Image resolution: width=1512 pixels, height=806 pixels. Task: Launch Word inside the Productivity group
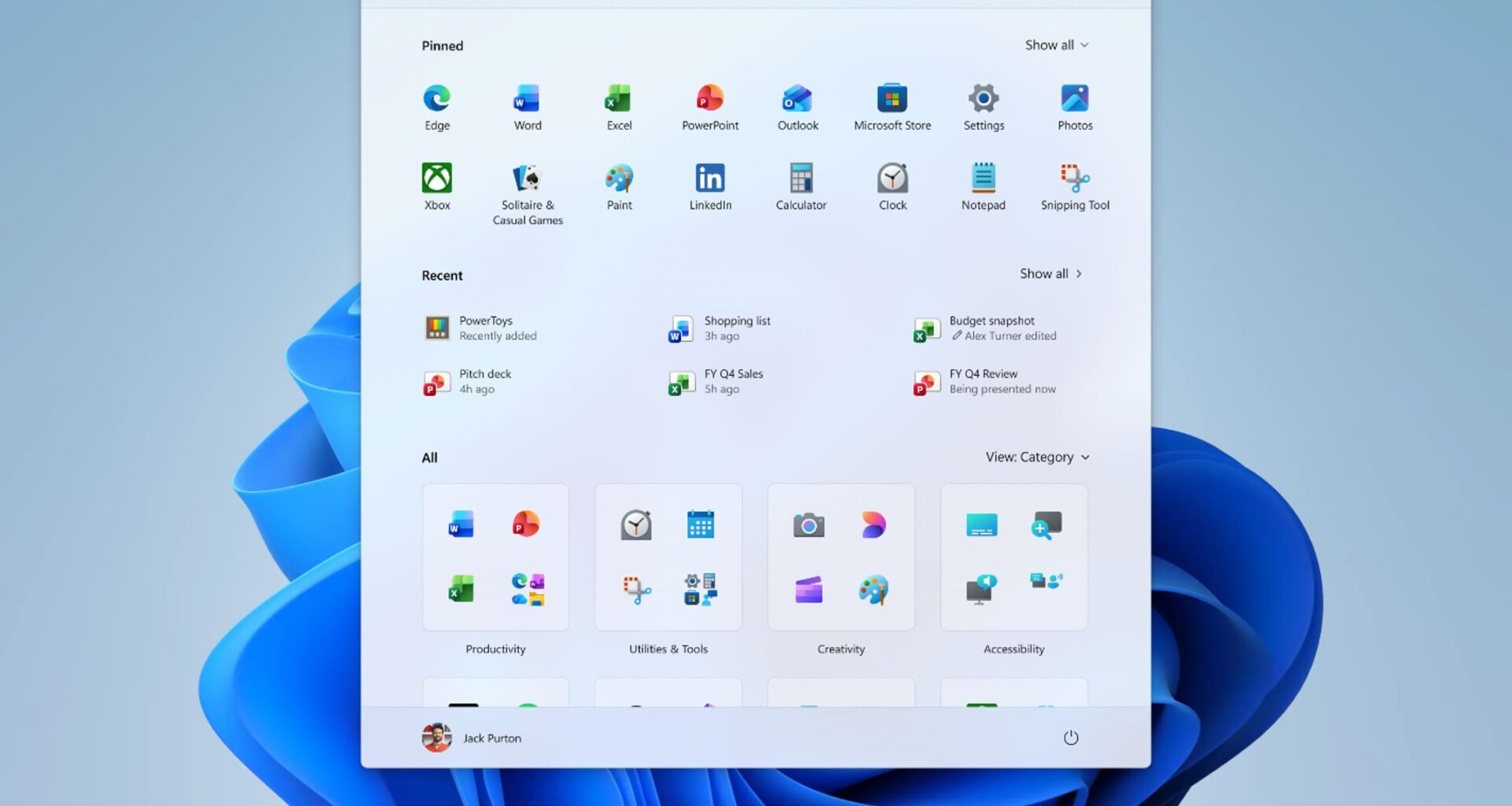coord(461,524)
